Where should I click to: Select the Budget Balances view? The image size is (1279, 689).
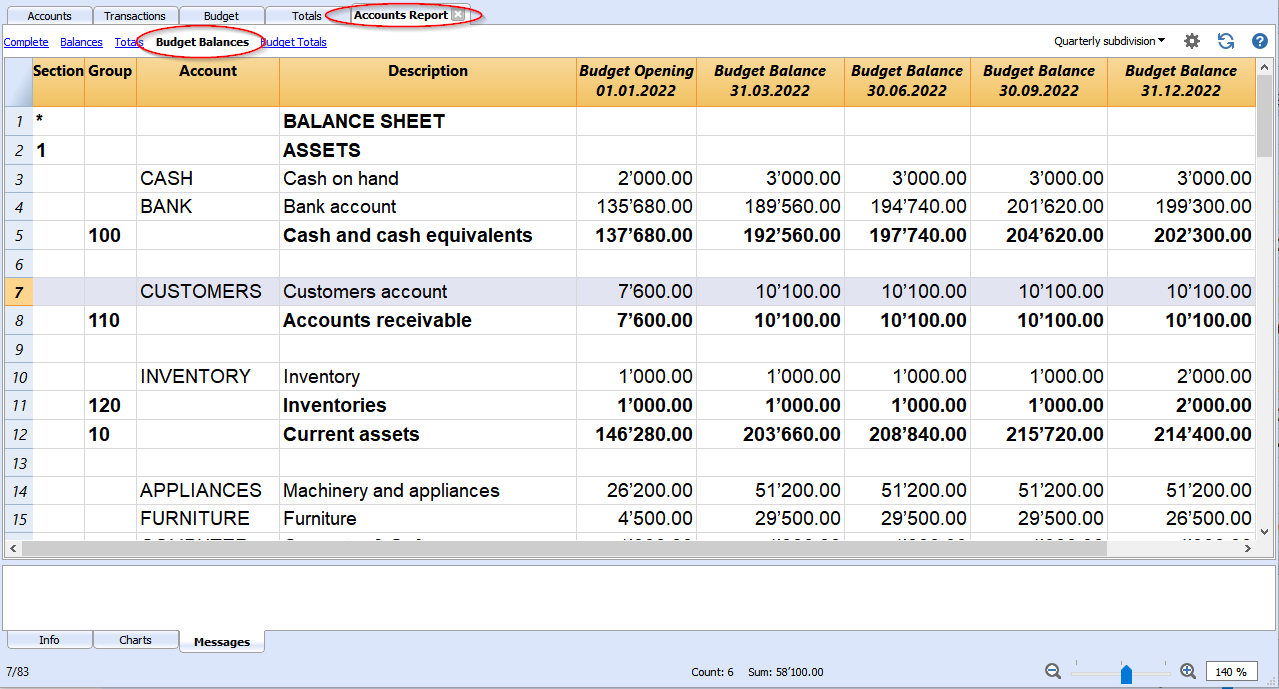[x=202, y=42]
